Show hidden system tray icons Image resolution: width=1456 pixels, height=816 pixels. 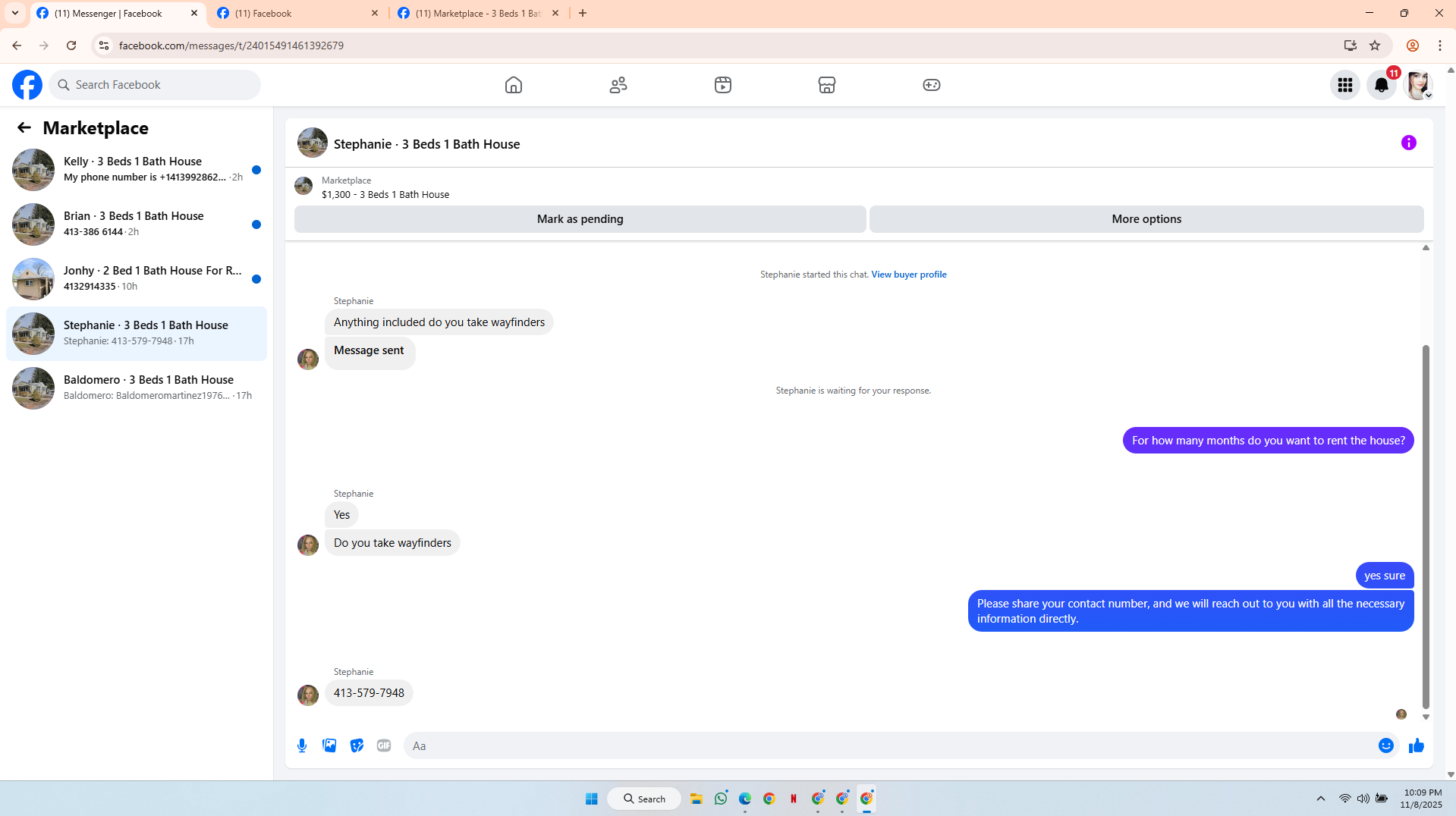(1321, 799)
